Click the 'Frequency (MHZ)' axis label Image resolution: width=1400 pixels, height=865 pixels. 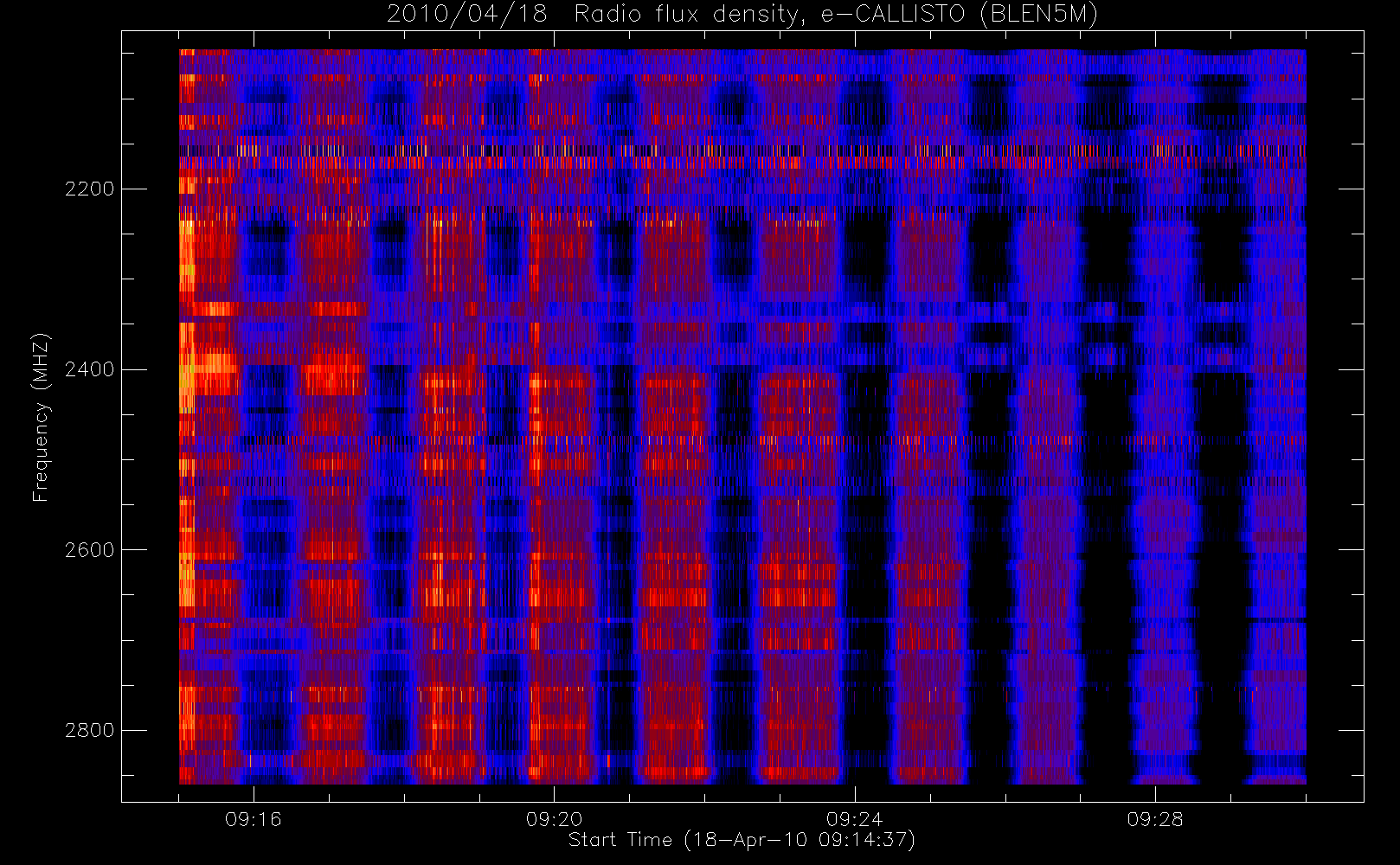tap(41, 418)
